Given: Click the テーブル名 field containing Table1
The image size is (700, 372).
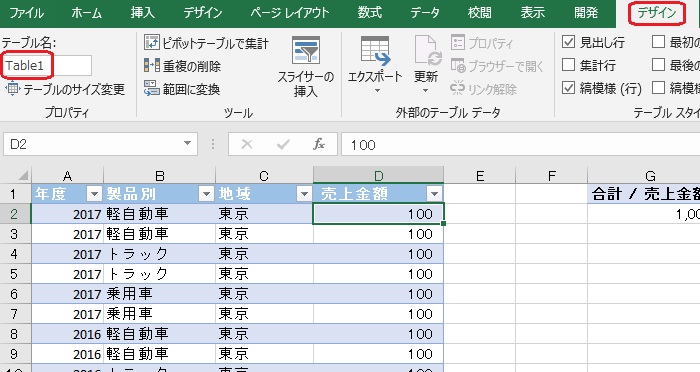Looking at the screenshot, I should click(x=47, y=66).
